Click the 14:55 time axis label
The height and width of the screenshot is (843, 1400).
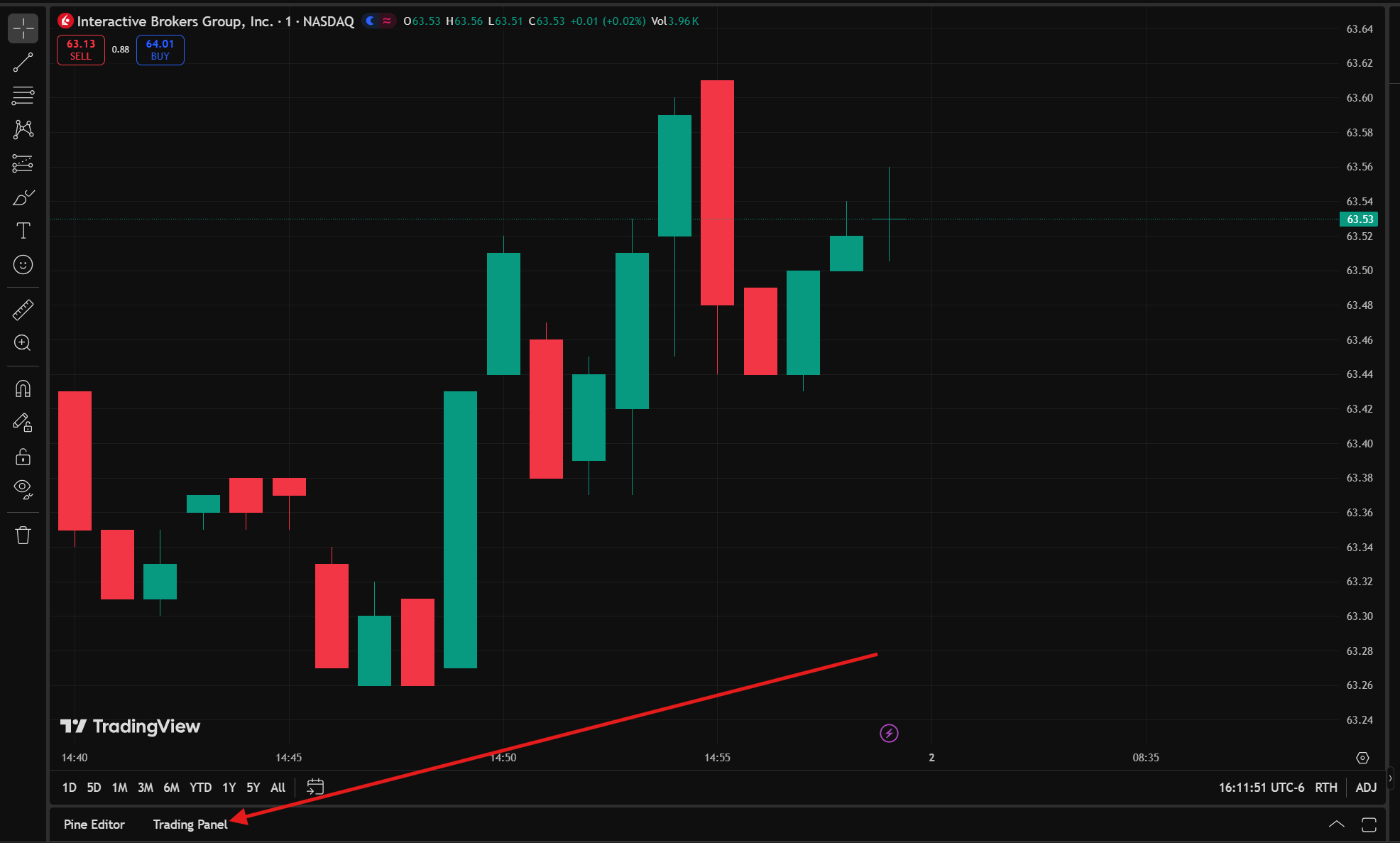717,758
